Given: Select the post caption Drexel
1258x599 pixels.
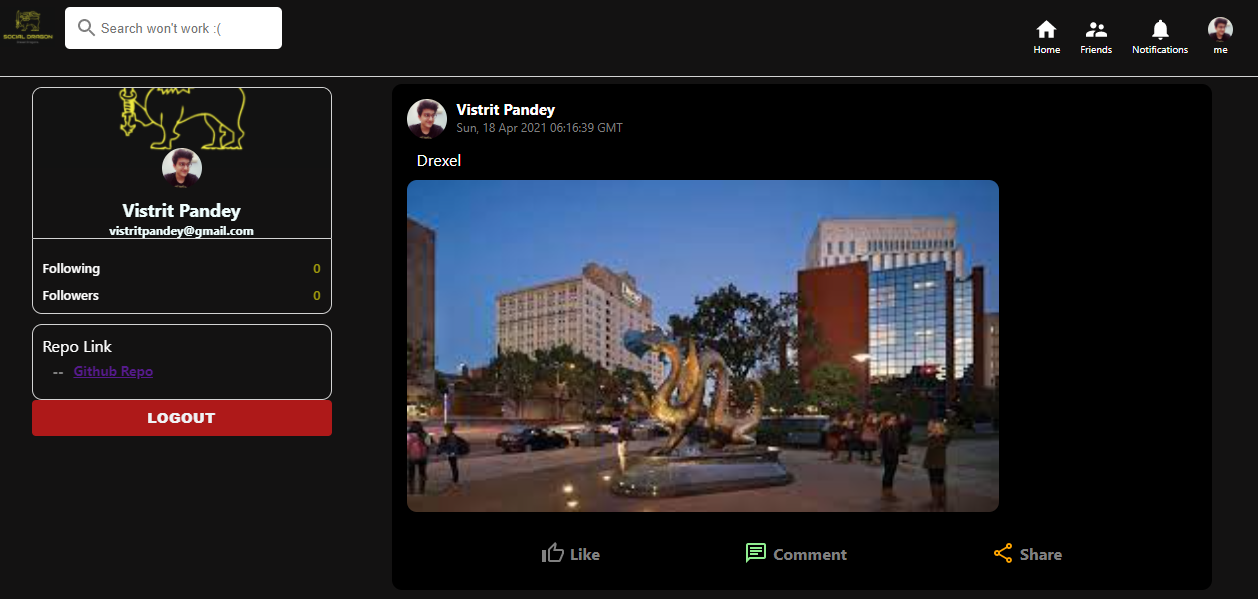Looking at the screenshot, I should pos(439,160).
